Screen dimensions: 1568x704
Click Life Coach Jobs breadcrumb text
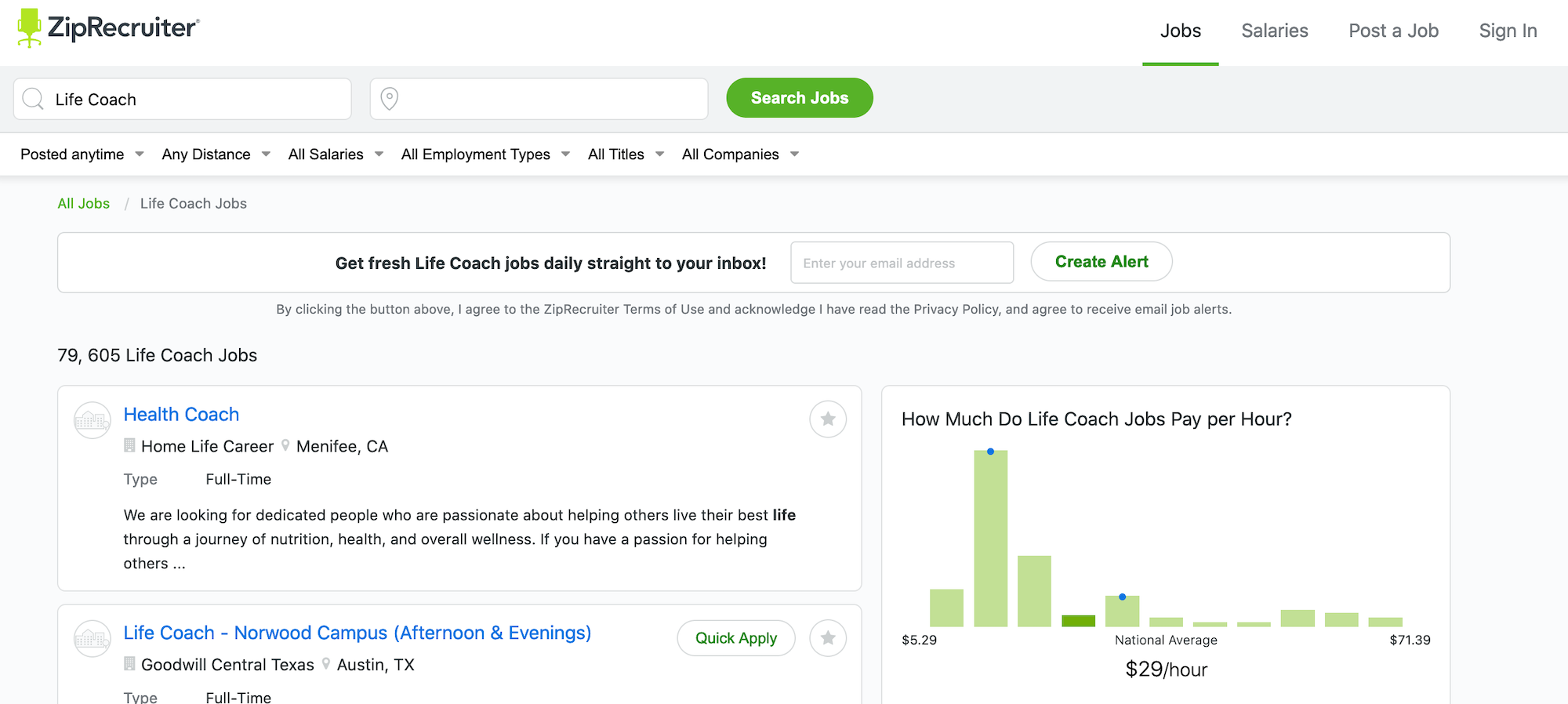pyautogui.click(x=194, y=204)
